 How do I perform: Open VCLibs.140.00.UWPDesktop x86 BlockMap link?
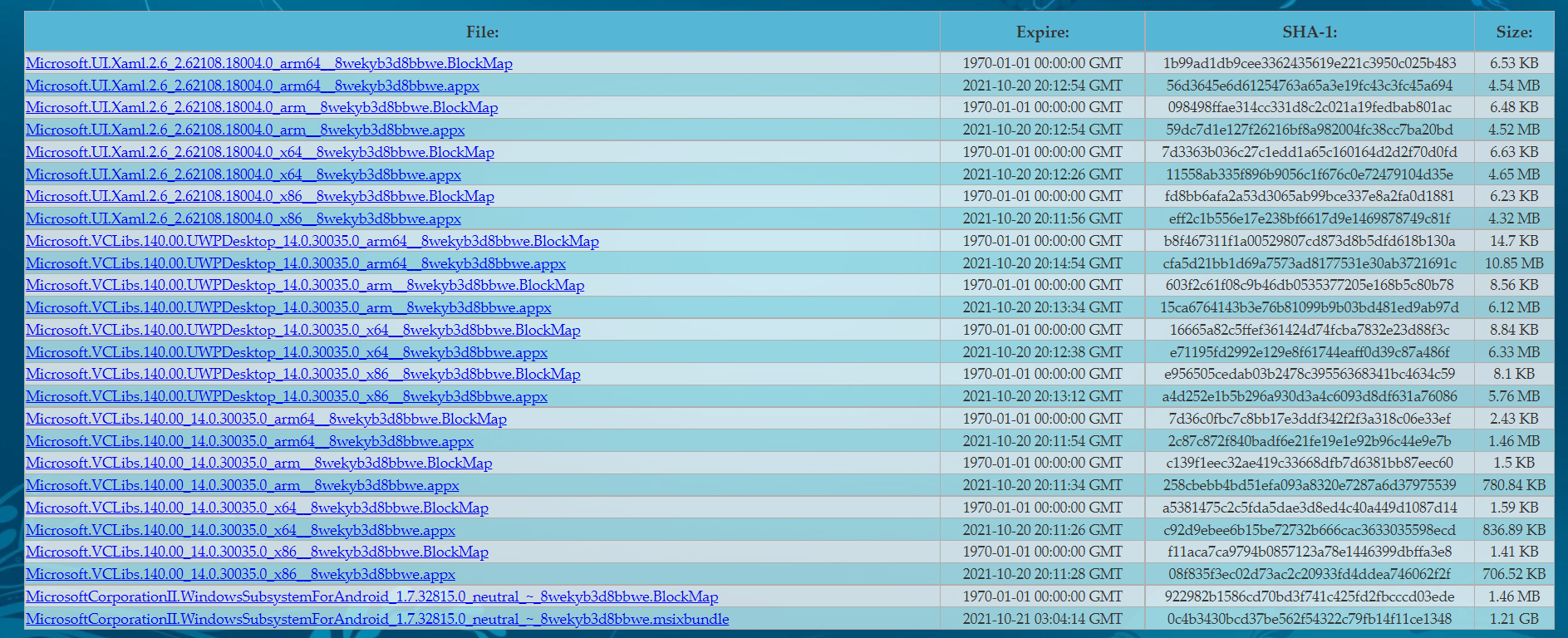(x=303, y=374)
